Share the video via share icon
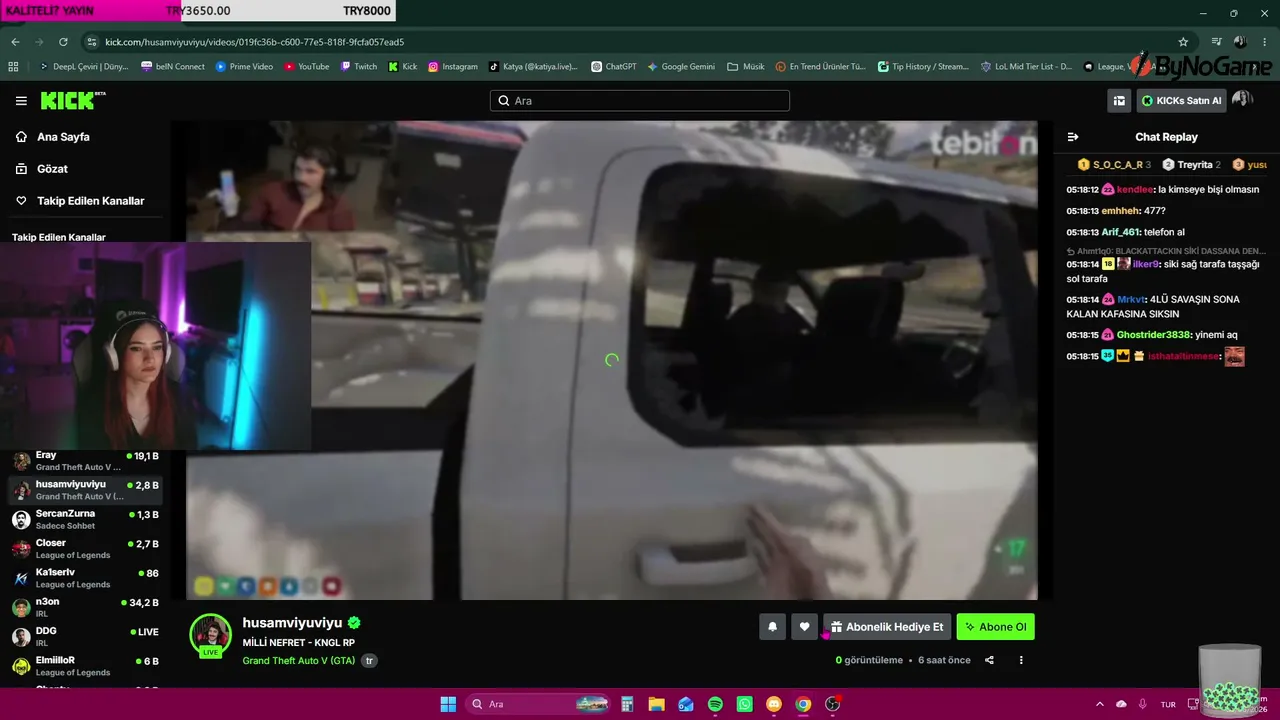 point(989,660)
